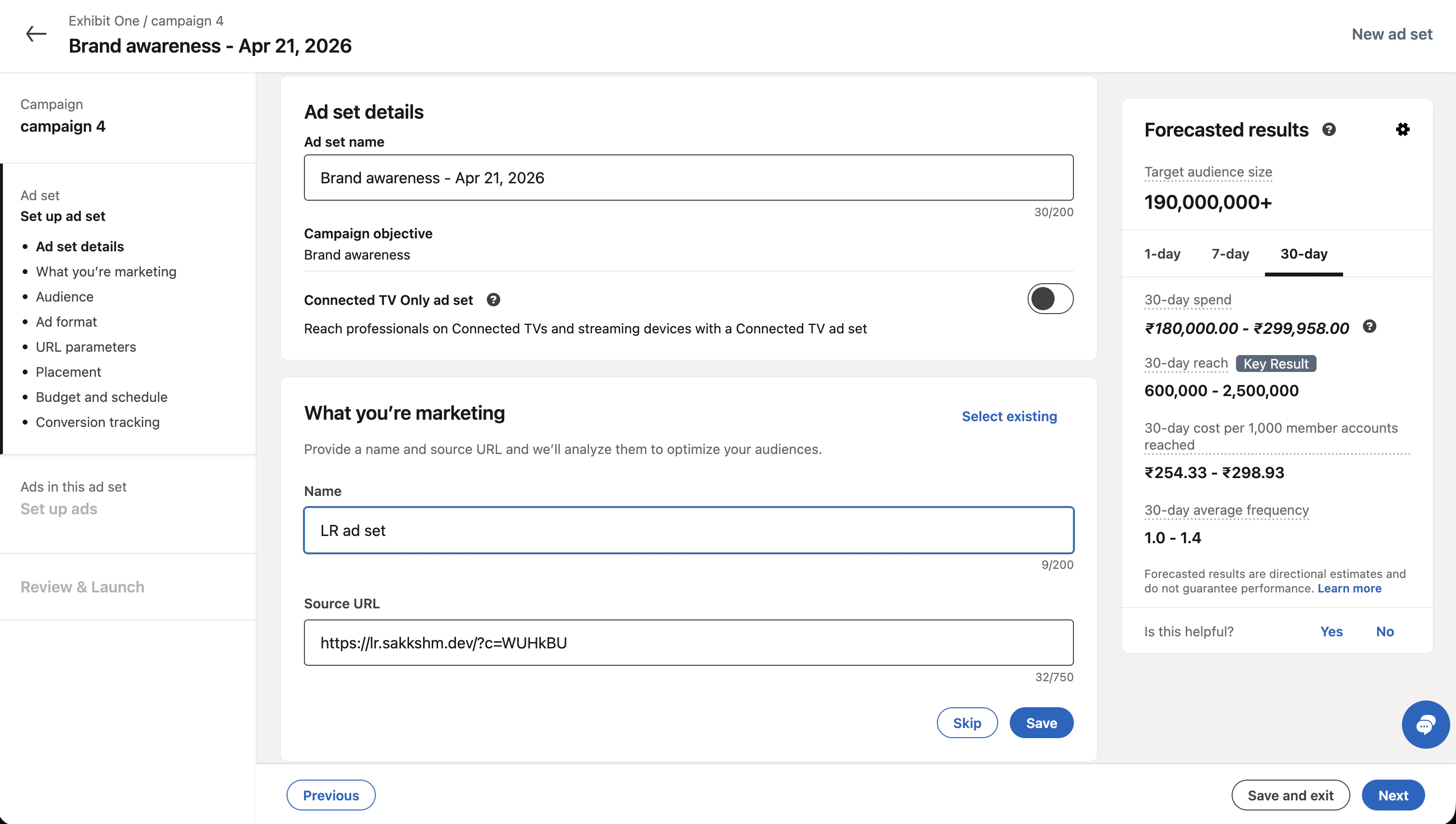This screenshot has width=1456, height=824.
Task: Click the Save button
Action: [x=1041, y=722]
